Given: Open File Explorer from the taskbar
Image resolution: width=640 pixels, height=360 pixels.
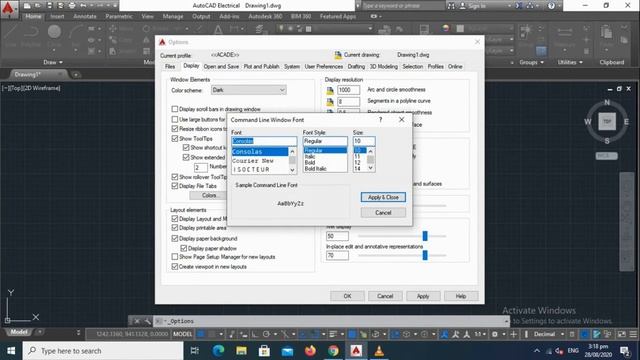Looking at the screenshot, I should [241, 351].
